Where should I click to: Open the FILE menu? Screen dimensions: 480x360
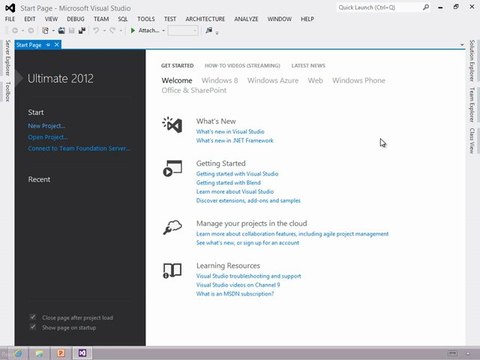[10, 19]
